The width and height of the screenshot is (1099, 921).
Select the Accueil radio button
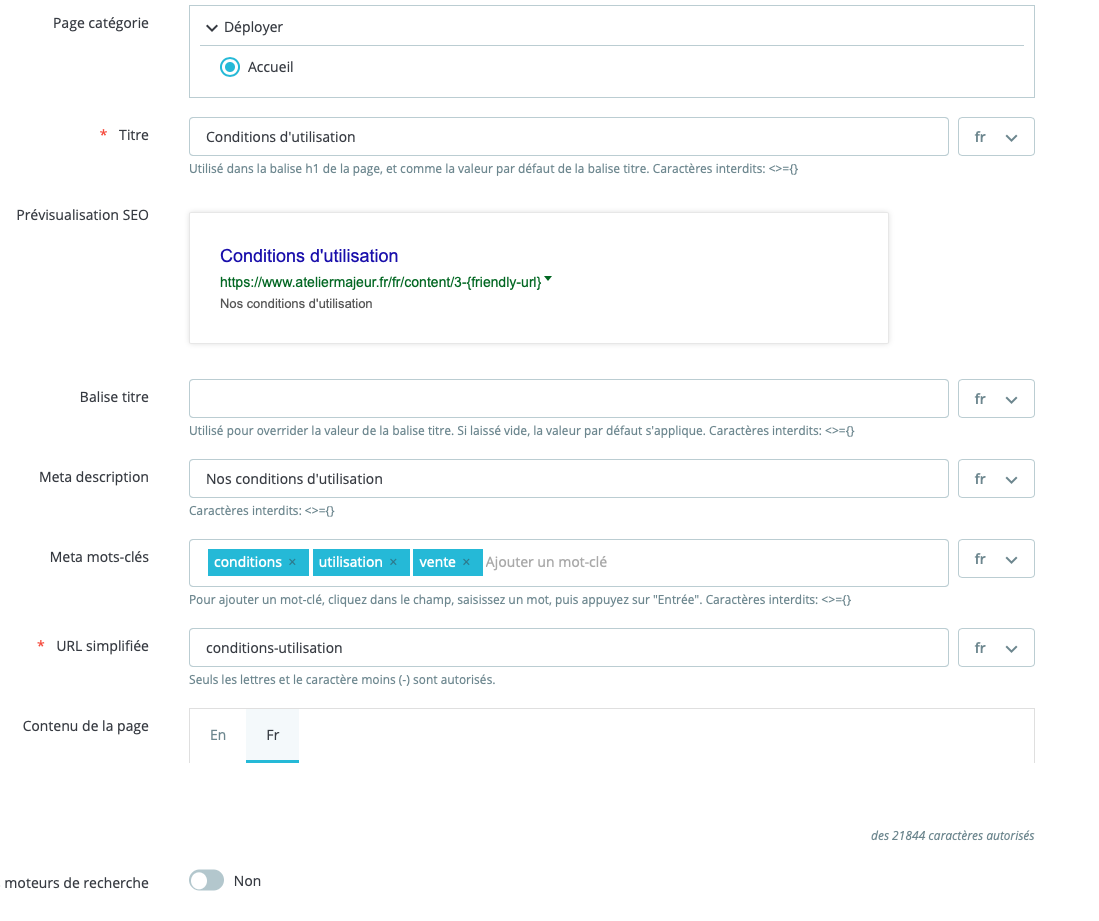(x=230, y=67)
